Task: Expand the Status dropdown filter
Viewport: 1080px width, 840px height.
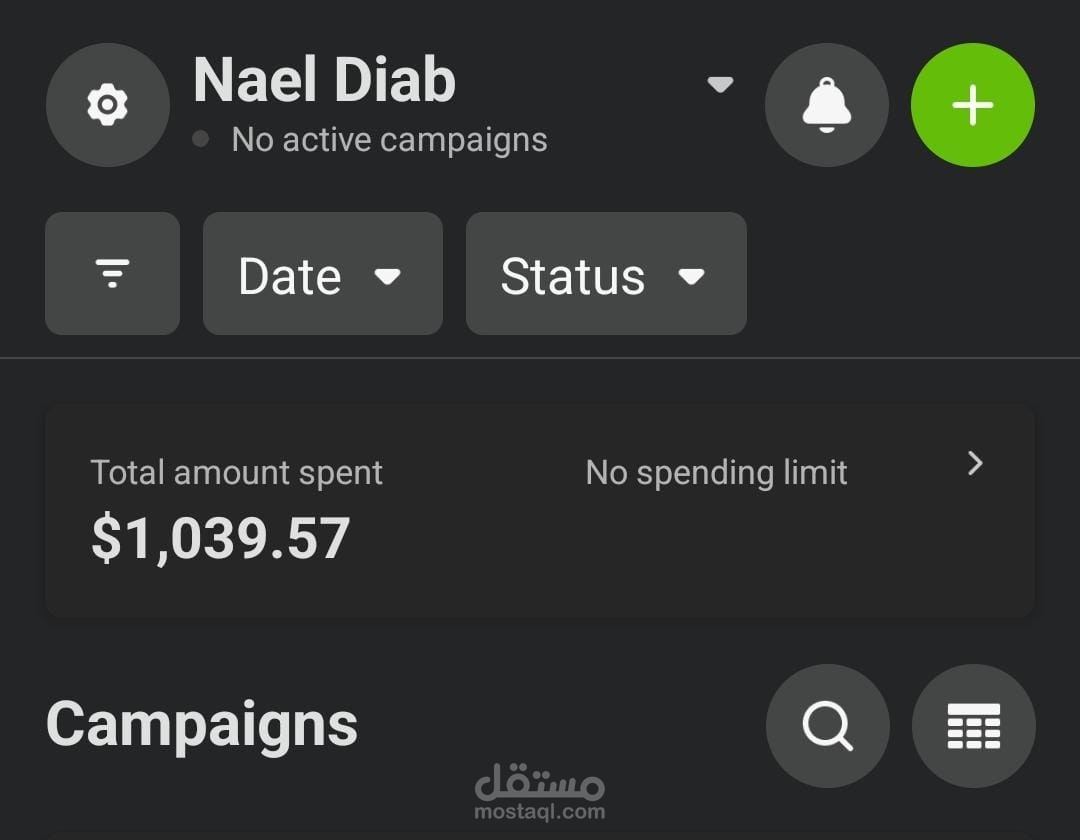Action: coord(605,274)
